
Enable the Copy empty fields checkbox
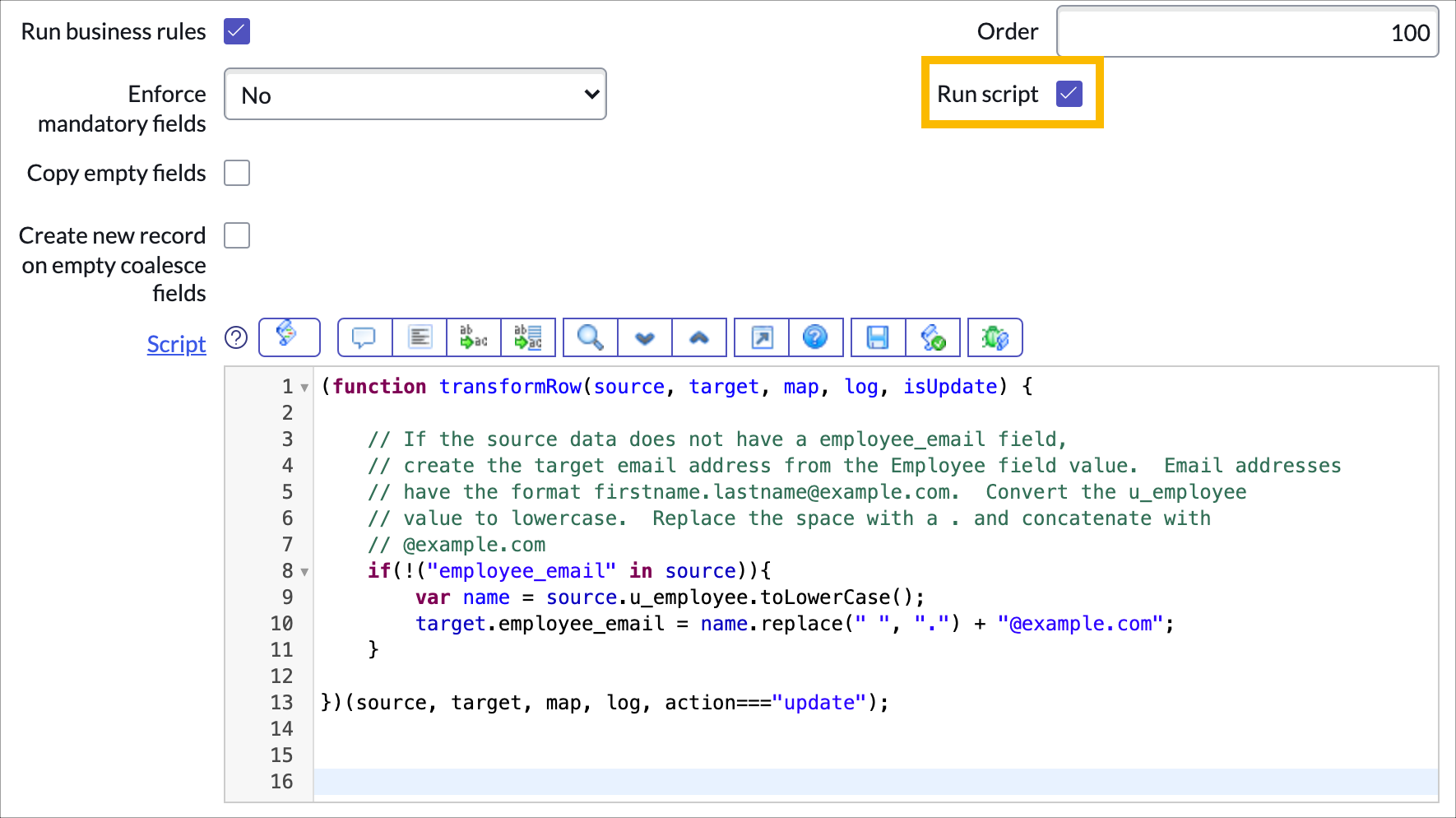click(x=237, y=173)
